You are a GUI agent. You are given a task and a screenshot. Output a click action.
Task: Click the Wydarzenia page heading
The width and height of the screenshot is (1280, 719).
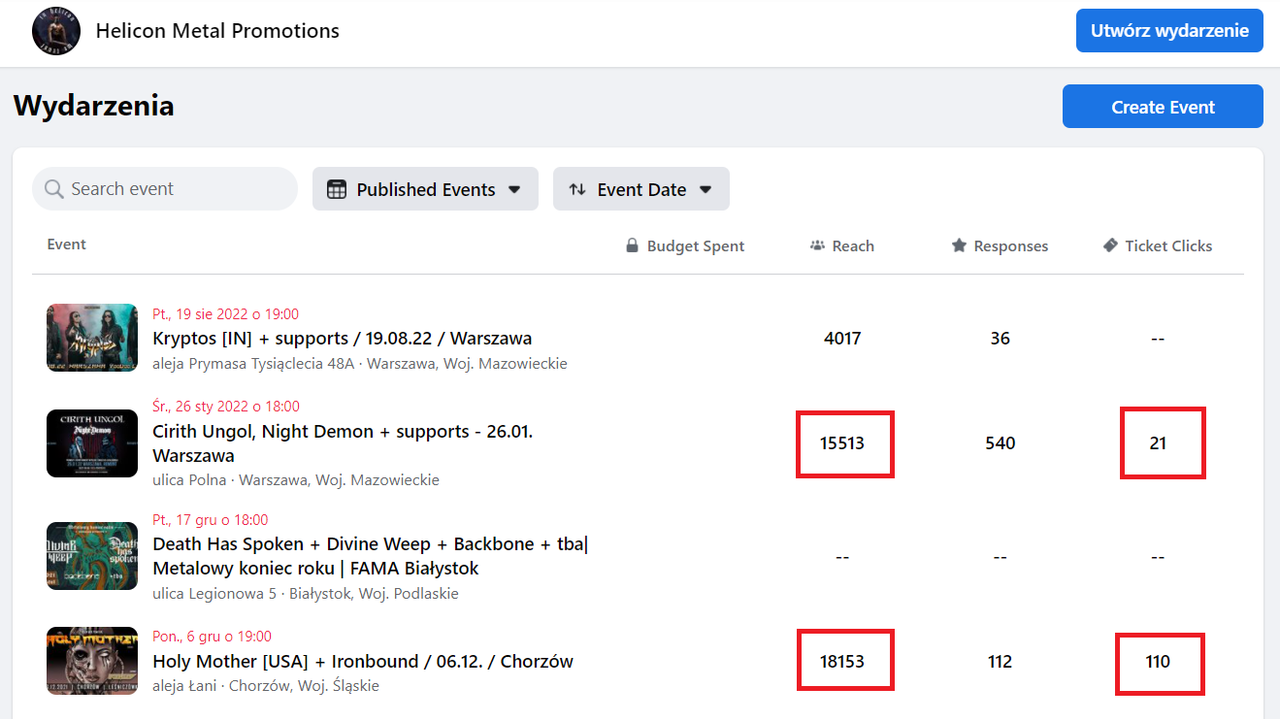(93, 106)
